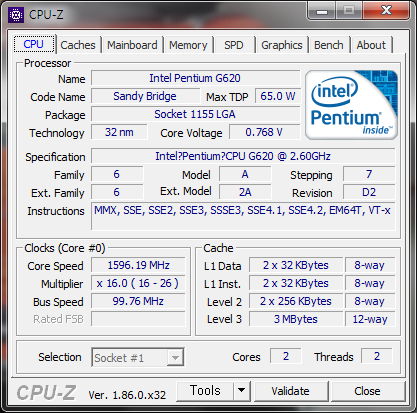Click the Level 3 '3 MBytes' value
Viewport: 417px width, 413px height.
296,319
